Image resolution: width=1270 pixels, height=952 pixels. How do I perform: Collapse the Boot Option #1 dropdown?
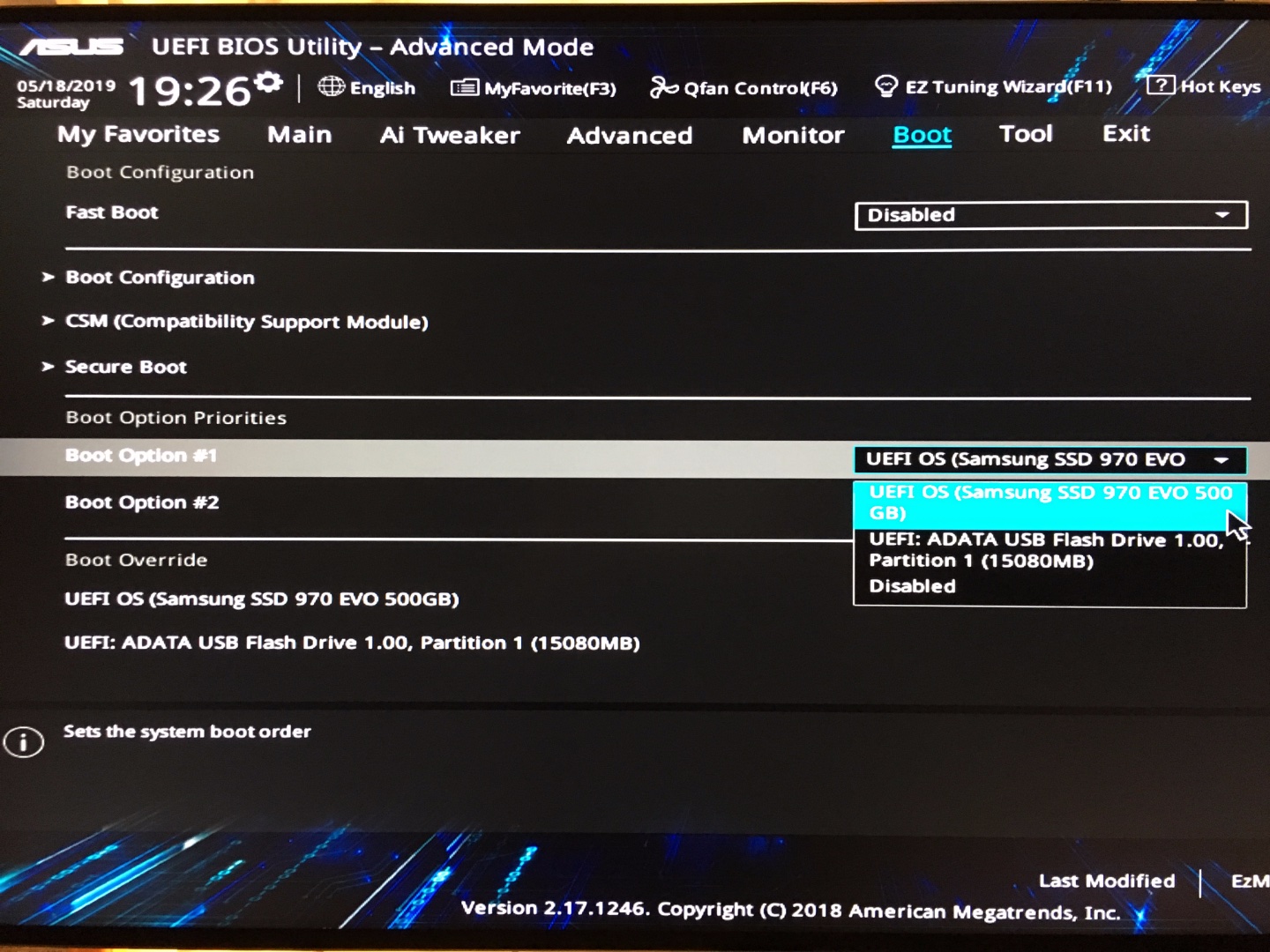[1050, 459]
